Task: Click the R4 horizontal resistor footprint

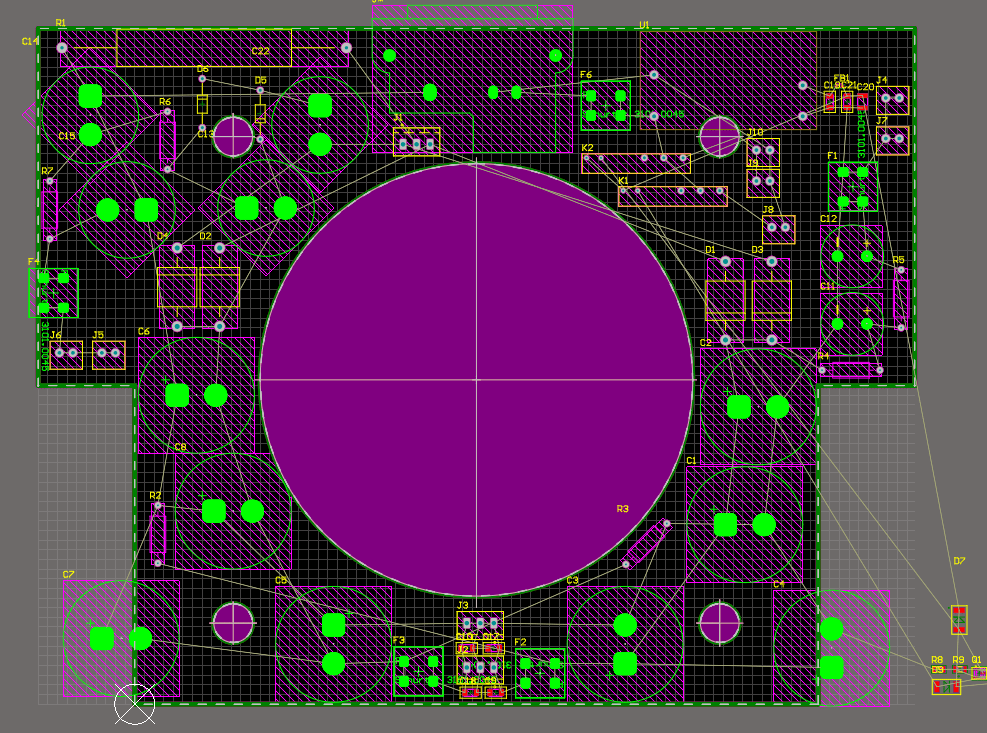Action: (850, 370)
